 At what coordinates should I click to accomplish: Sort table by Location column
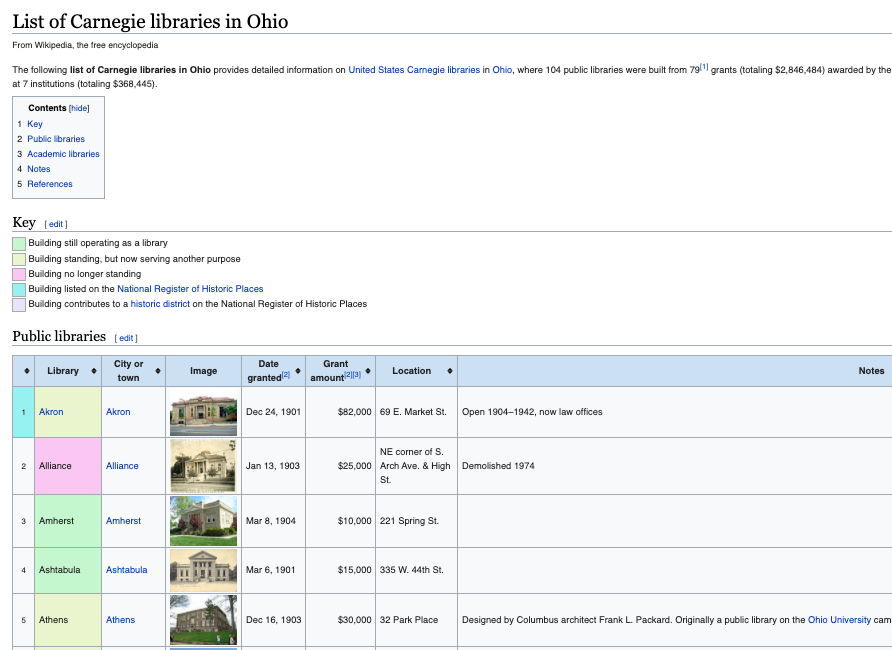[x=449, y=371]
